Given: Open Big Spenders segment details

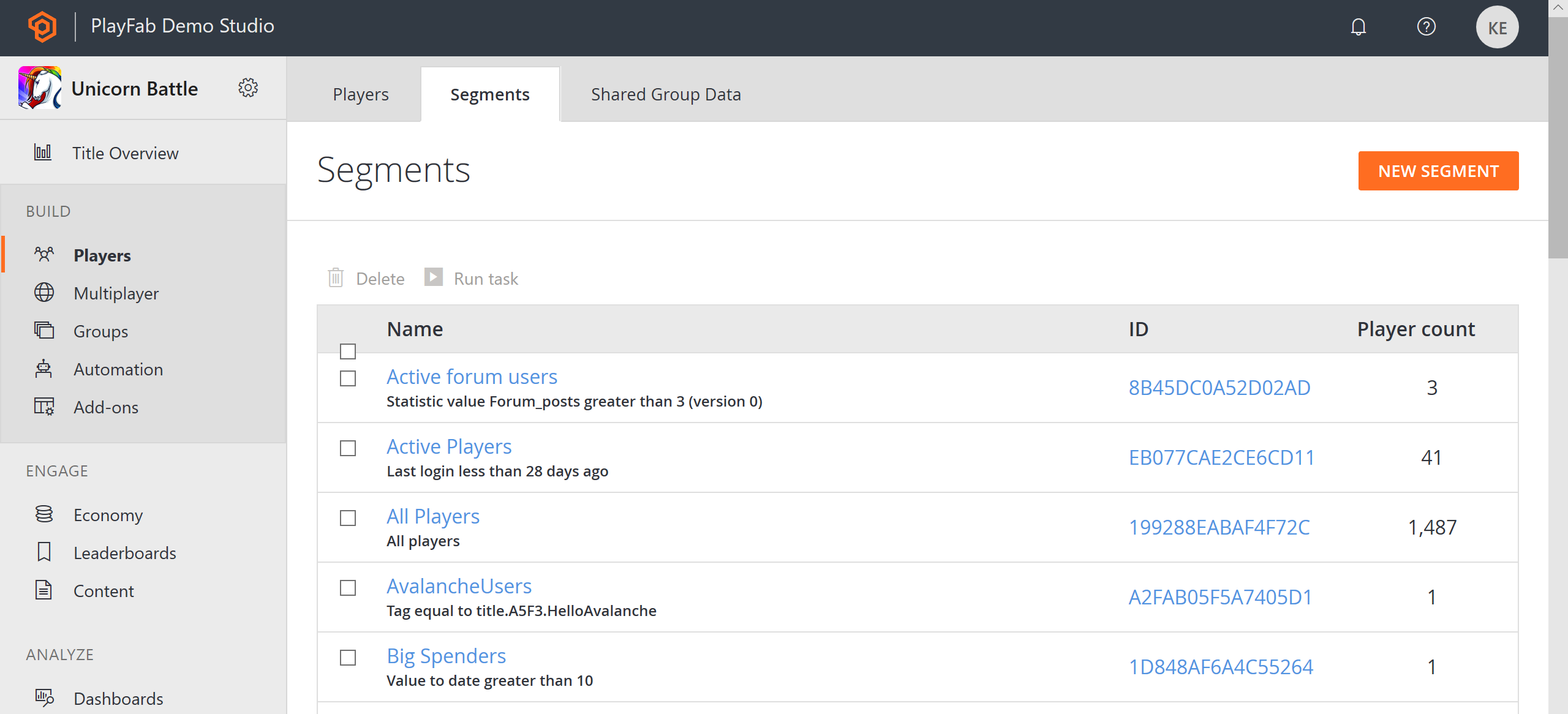Looking at the screenshot, I should click(x=447, y=655).
